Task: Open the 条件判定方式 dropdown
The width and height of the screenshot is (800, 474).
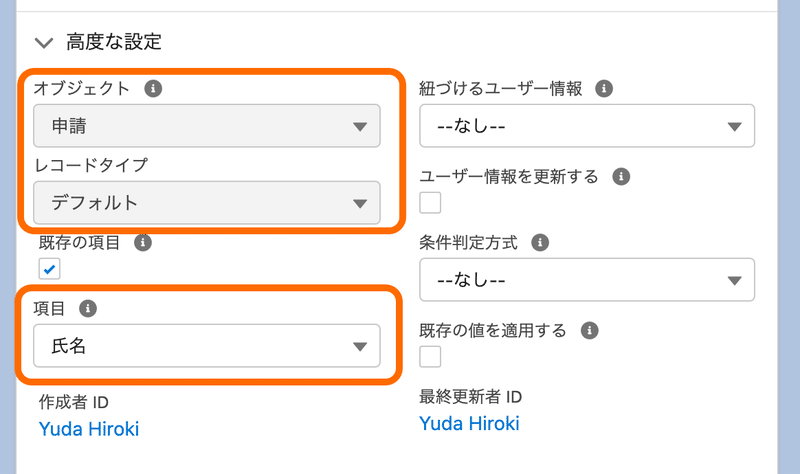Action: click(x=587, y=280)
